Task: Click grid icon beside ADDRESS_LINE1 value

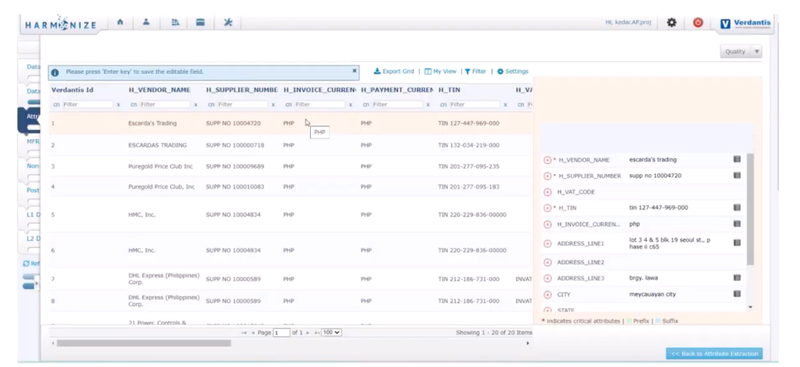Action: [x=737, y=242]
